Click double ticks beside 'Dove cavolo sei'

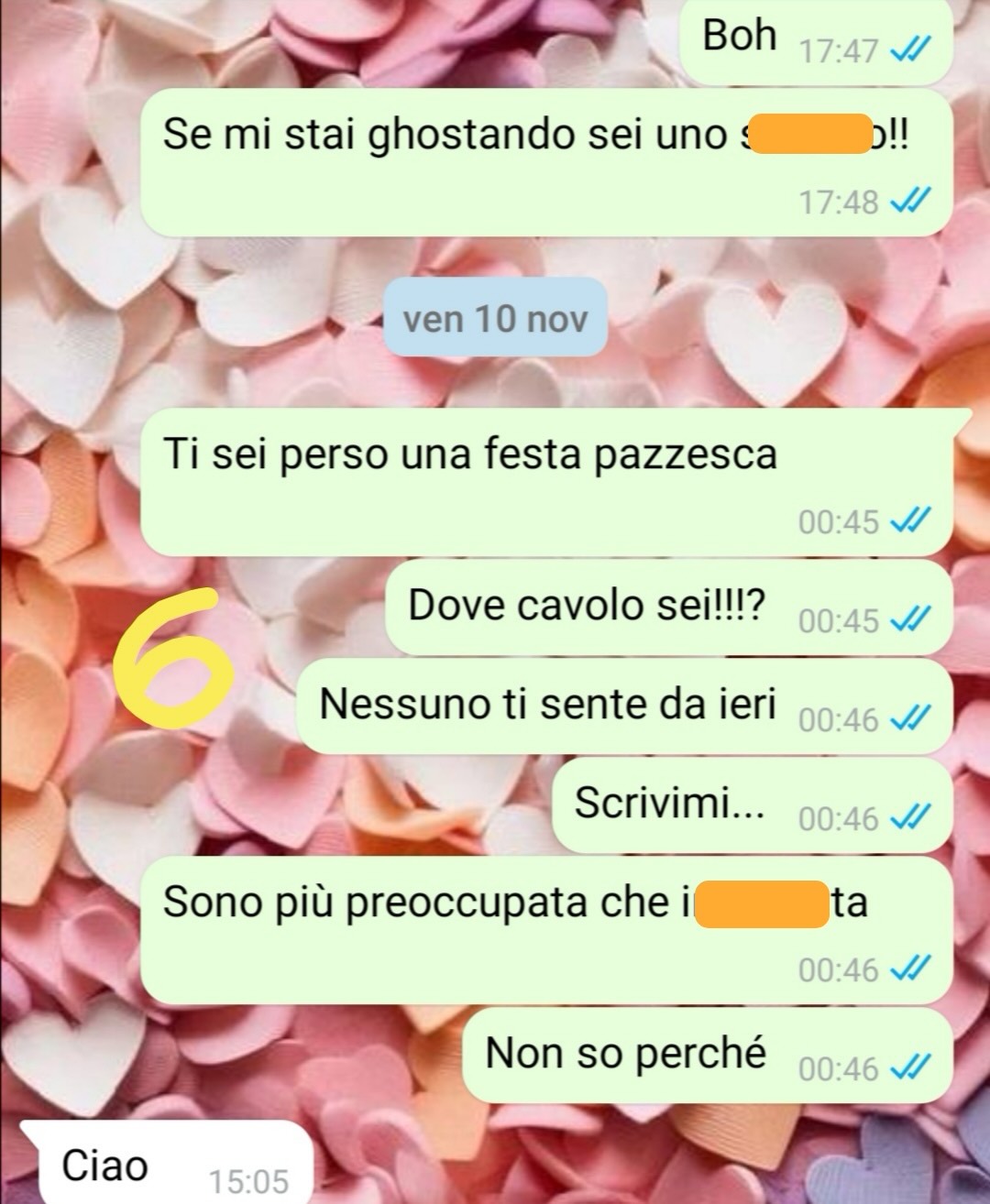[911, 620]
